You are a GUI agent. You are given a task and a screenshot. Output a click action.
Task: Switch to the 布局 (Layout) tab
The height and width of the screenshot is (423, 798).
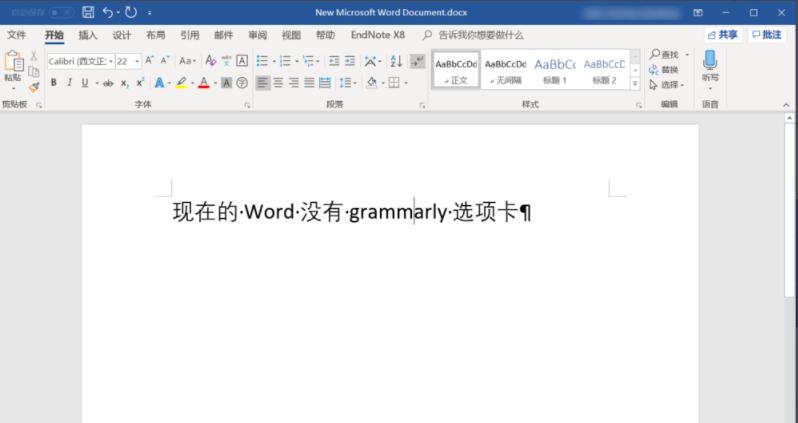[x=155, y=35]
